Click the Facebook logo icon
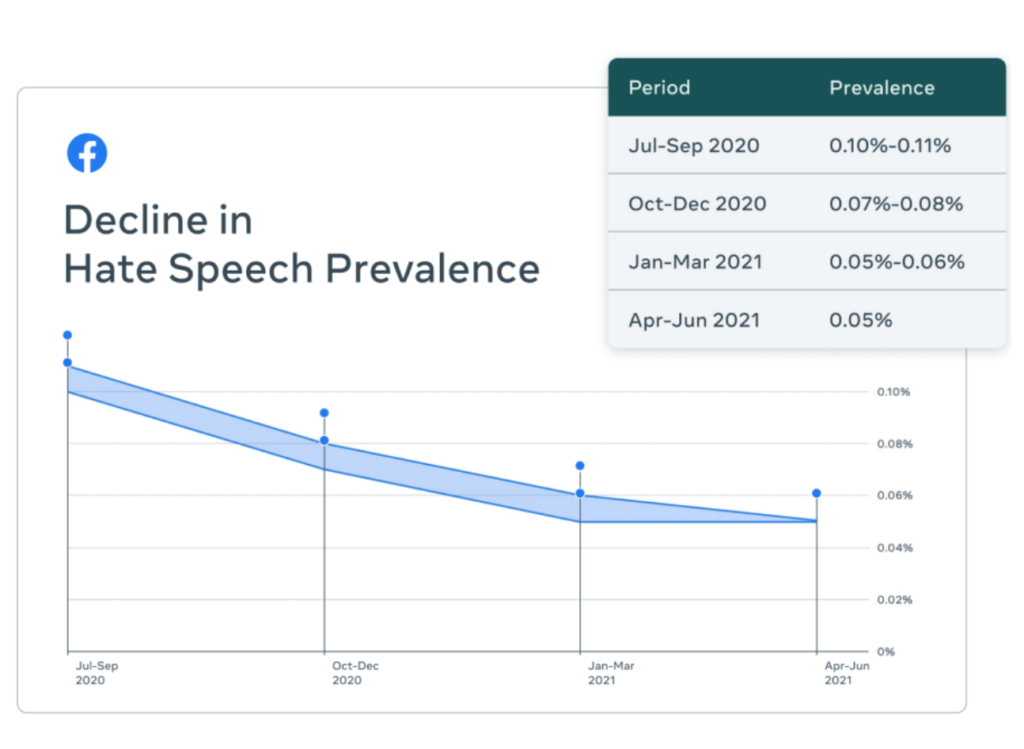This screenshot has height=749, width=1024. [87, 153]
